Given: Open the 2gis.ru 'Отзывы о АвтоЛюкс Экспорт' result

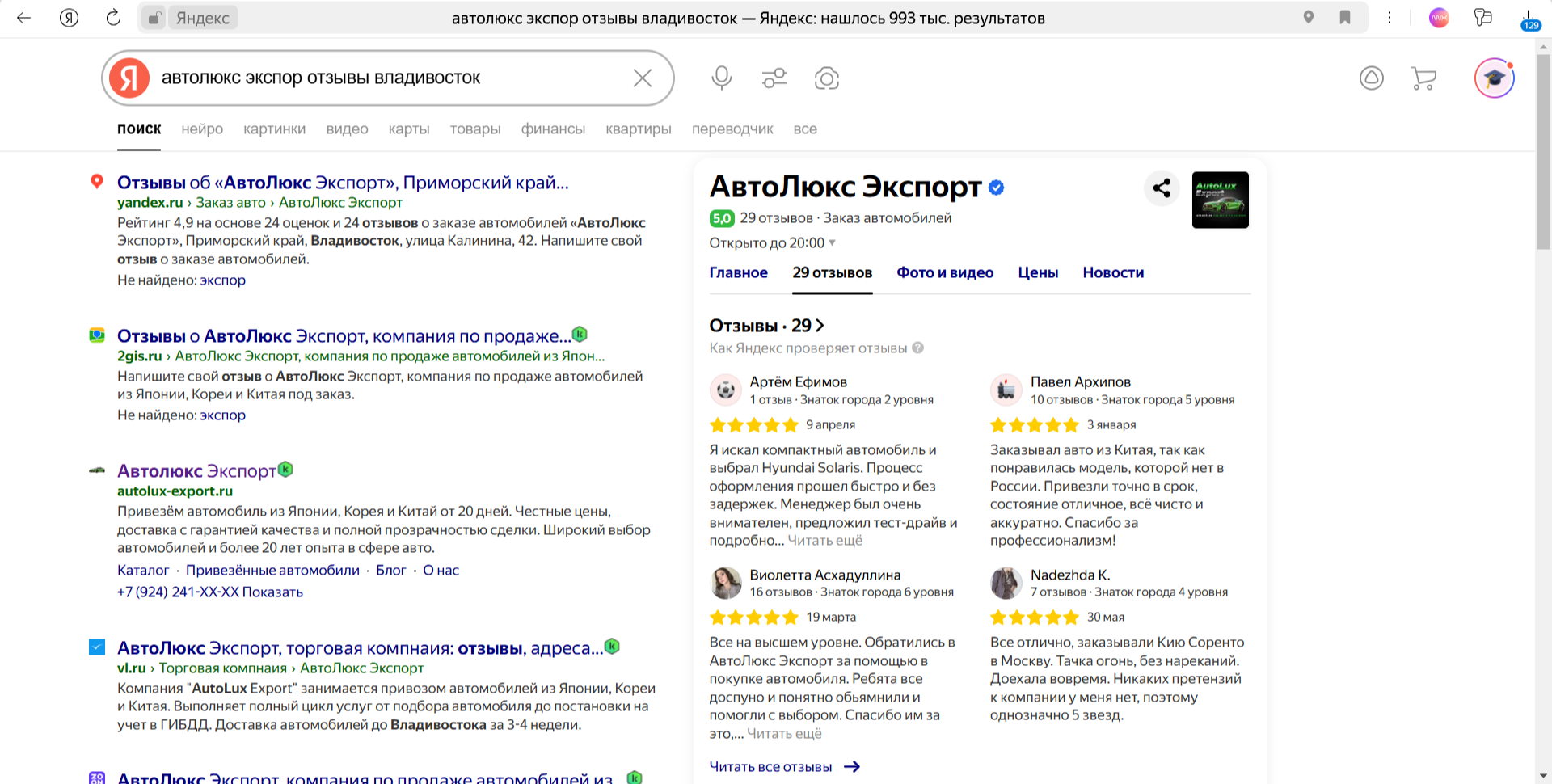Looking at the screenshot, I should click(344, 336).
